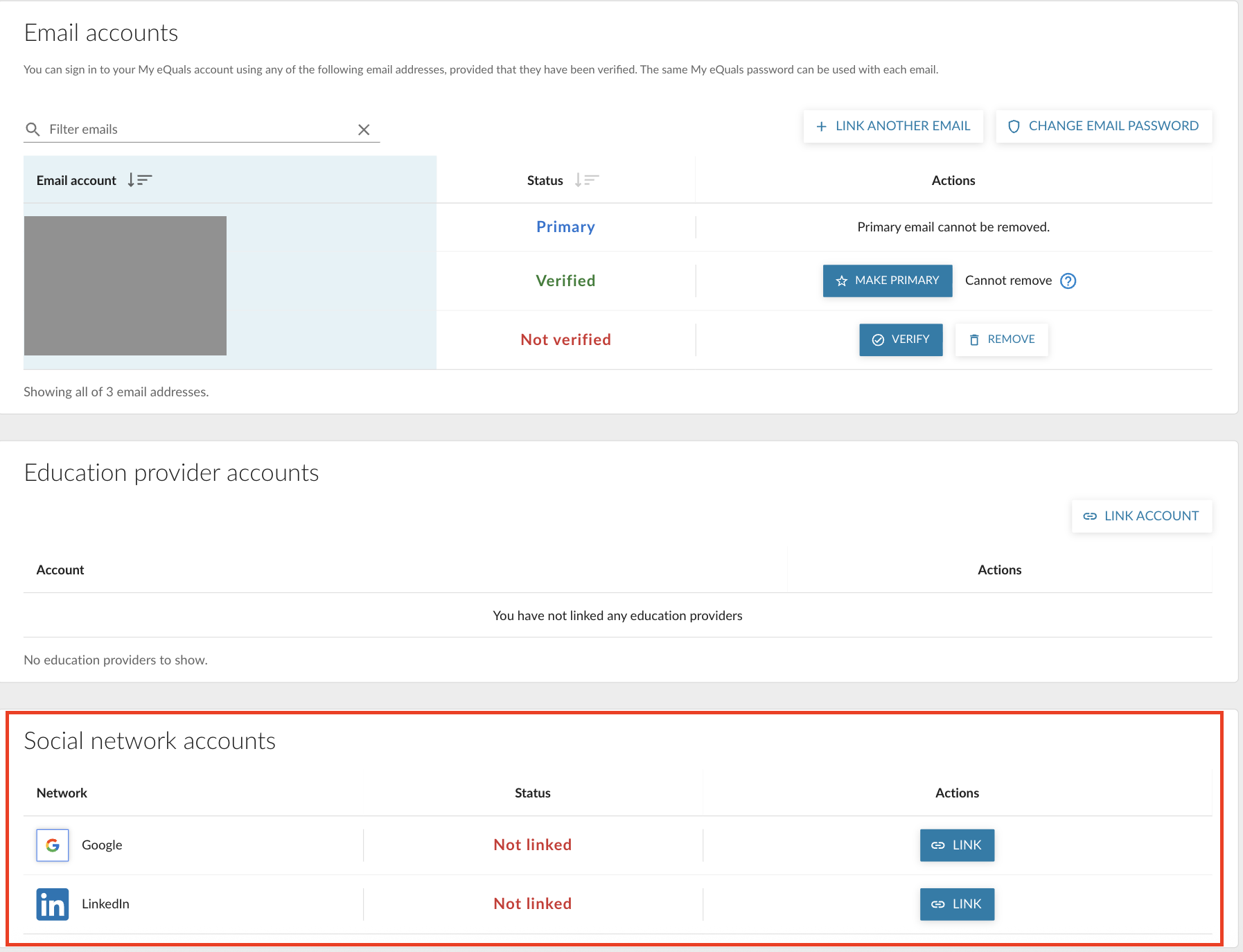The width and height of the screenshot is (1243, 952).
Task: Click the Email accounts heading
Action: [101, 33]
